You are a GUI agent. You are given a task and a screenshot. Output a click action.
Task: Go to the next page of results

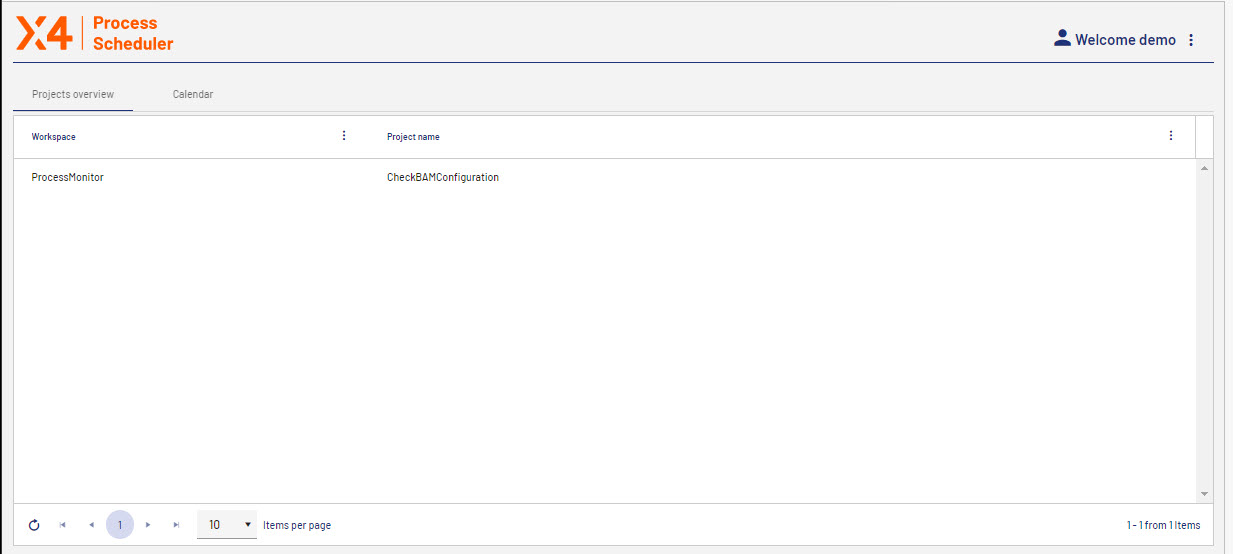coord(148,525)
